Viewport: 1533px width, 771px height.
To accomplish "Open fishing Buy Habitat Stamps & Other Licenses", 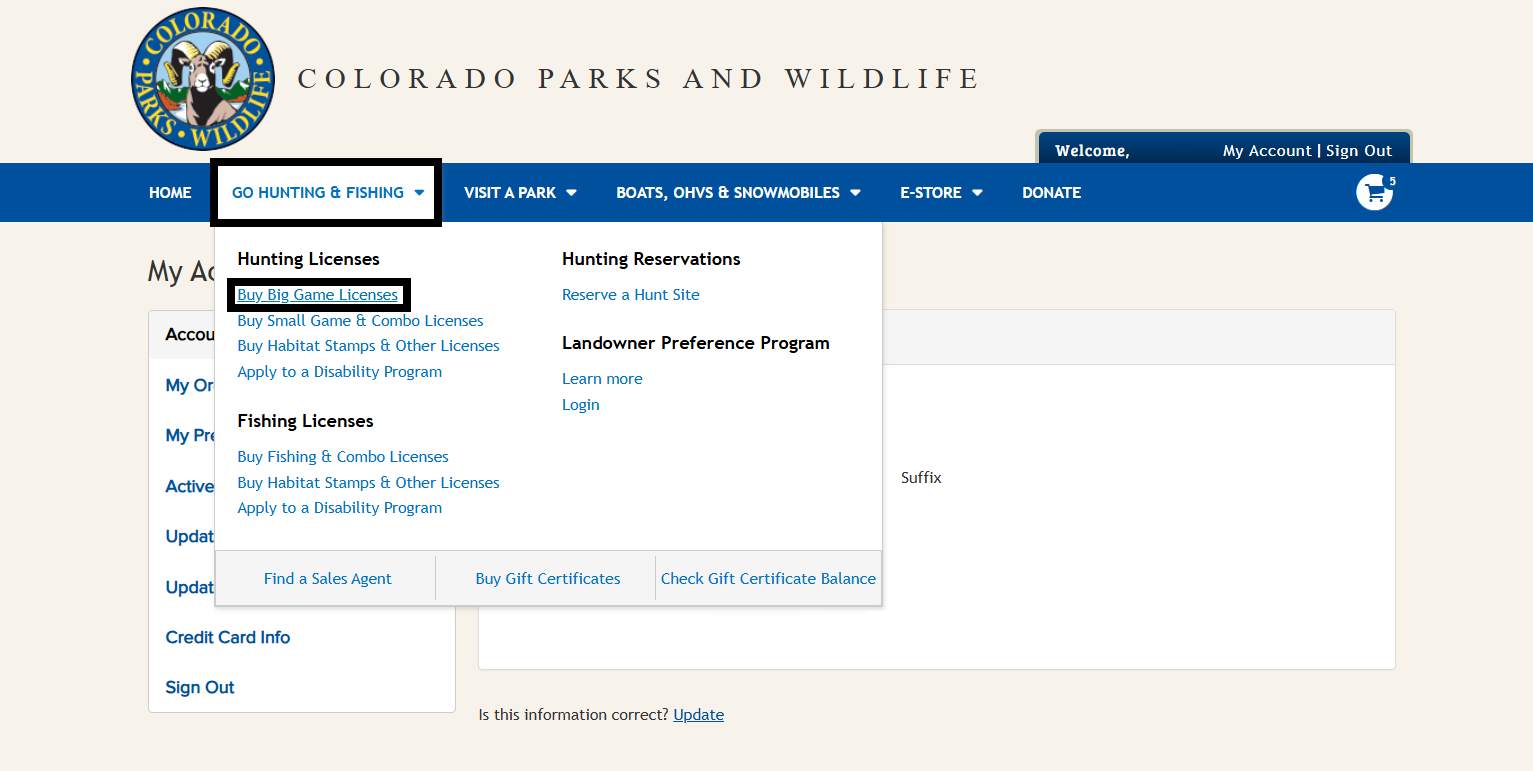I will coord(368,483).
